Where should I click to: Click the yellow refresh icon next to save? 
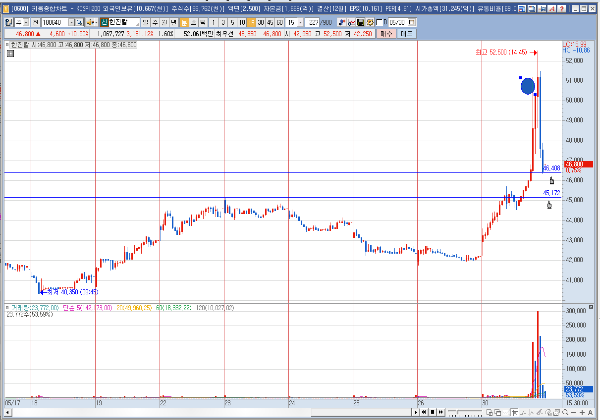point(370,23)
